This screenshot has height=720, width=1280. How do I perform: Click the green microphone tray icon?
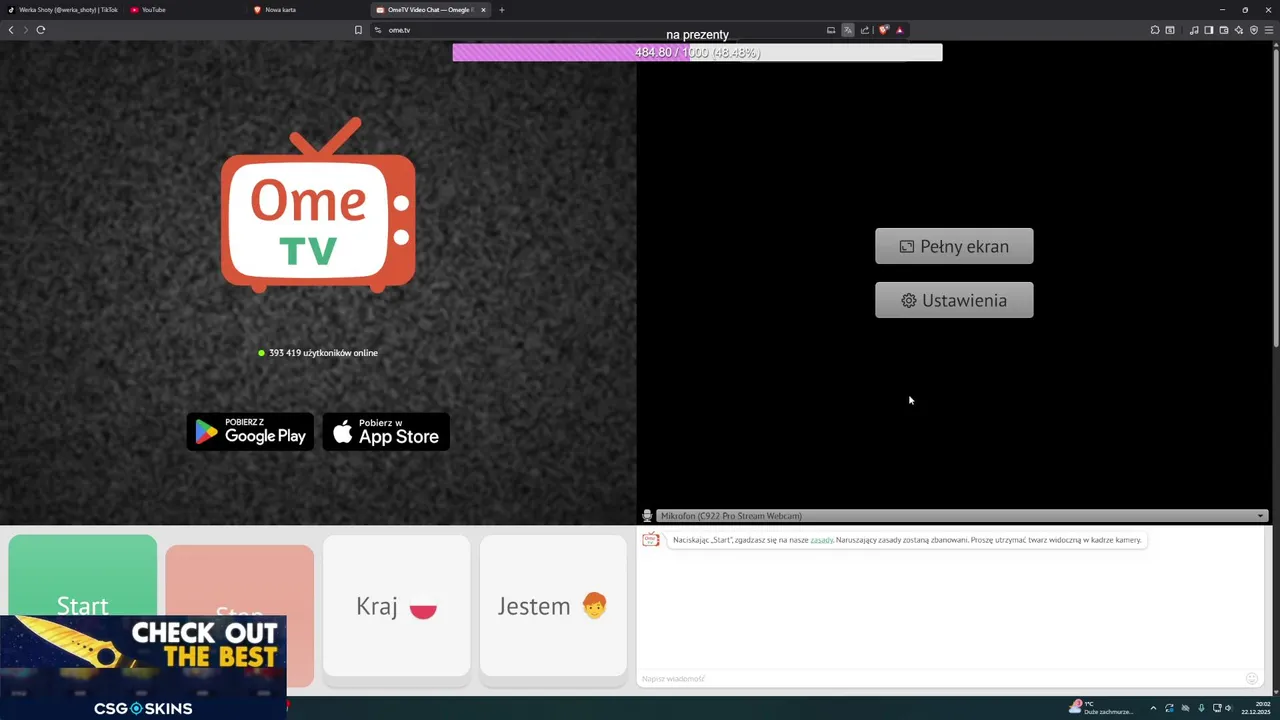(x=1201, y=708)
